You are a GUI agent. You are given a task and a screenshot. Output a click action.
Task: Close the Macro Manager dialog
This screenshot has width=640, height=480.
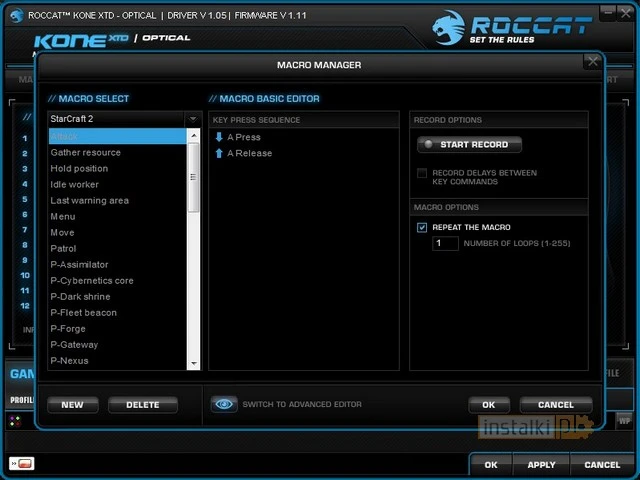tap(593, 62)
